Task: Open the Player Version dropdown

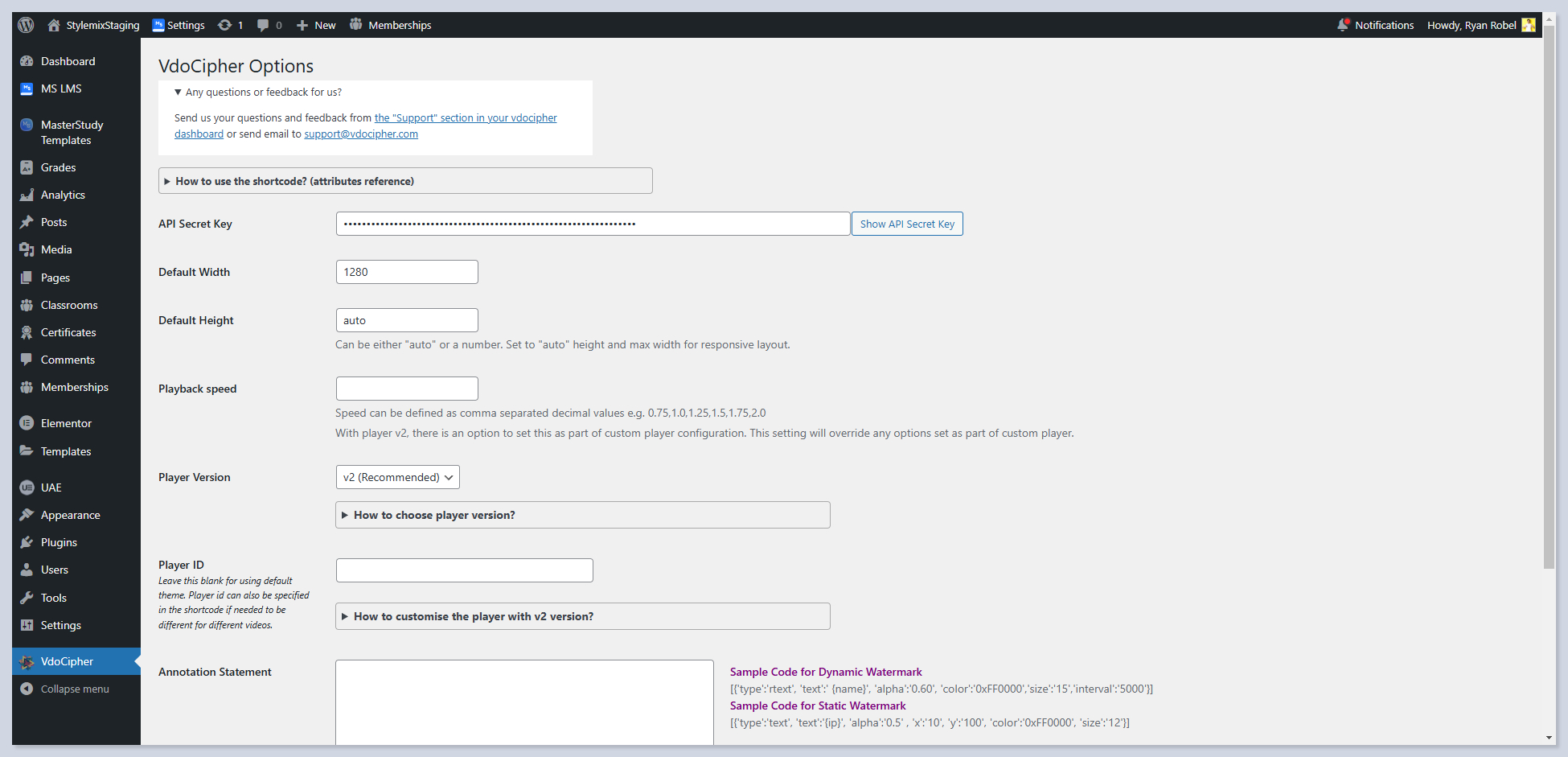Action: 397,477
